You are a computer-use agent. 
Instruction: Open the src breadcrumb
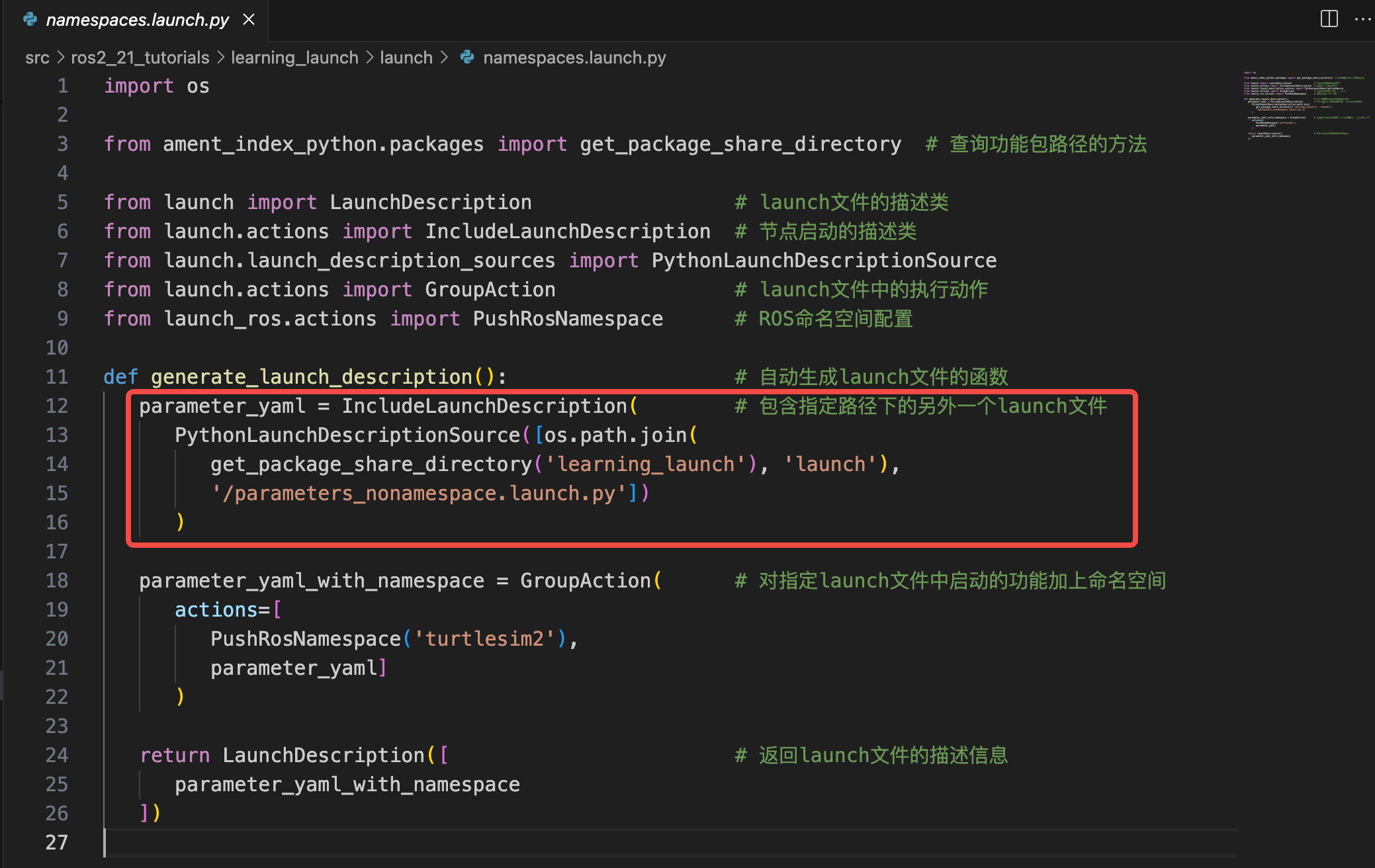coord(37,58)
